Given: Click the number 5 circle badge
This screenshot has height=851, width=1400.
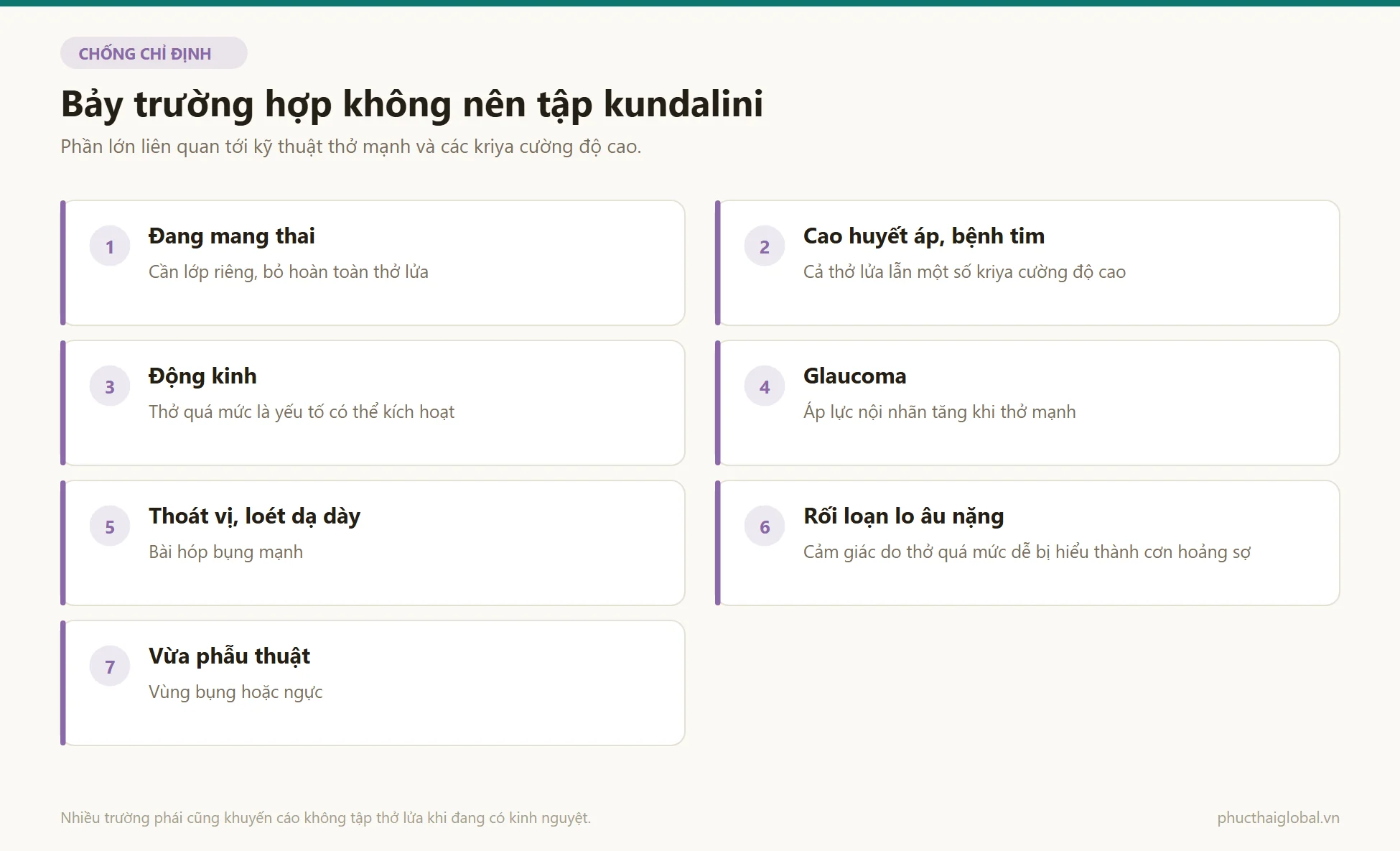Looking at the screenshot, I should (110, 526).
